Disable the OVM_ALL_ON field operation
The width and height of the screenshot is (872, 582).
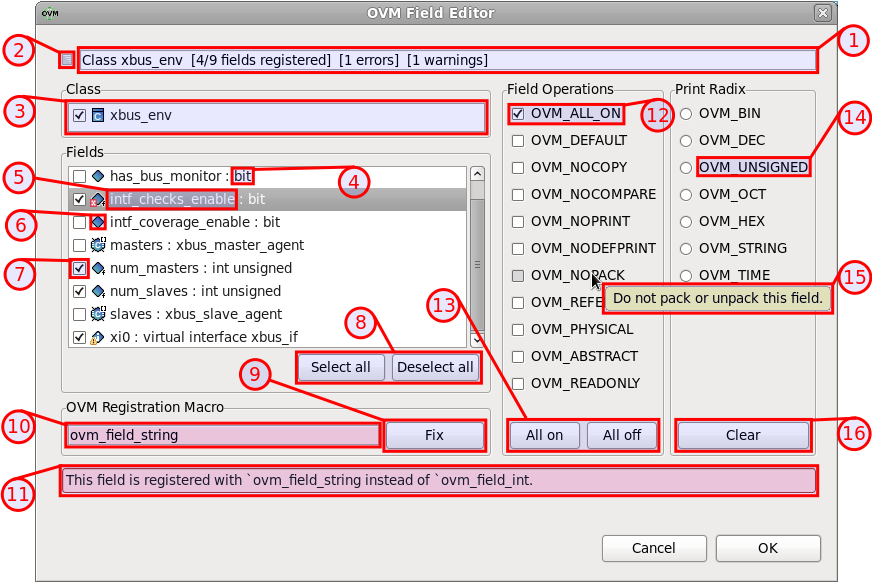[517, 113]
